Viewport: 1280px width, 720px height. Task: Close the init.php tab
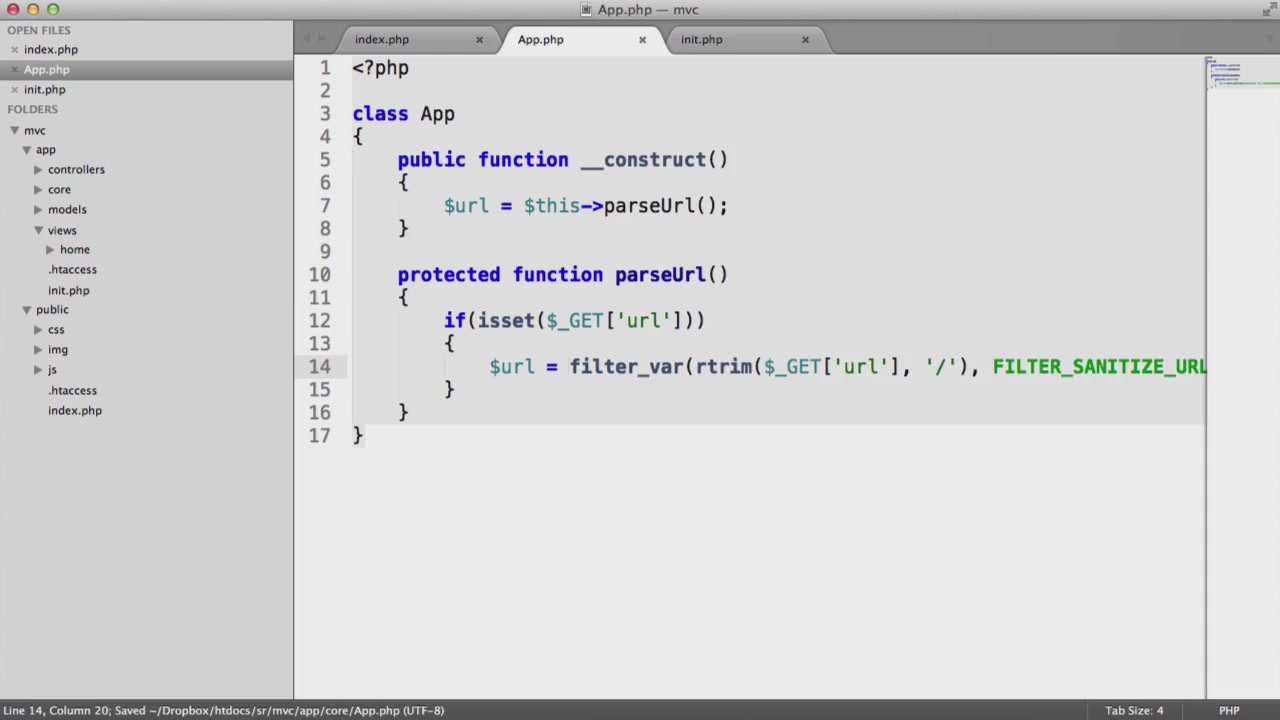(805, 40)
